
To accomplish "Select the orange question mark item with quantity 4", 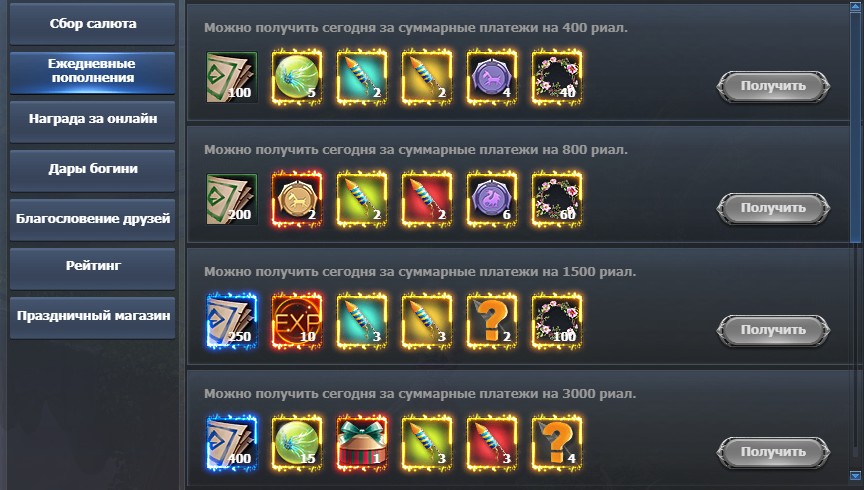I will click(x=557, y=443).
